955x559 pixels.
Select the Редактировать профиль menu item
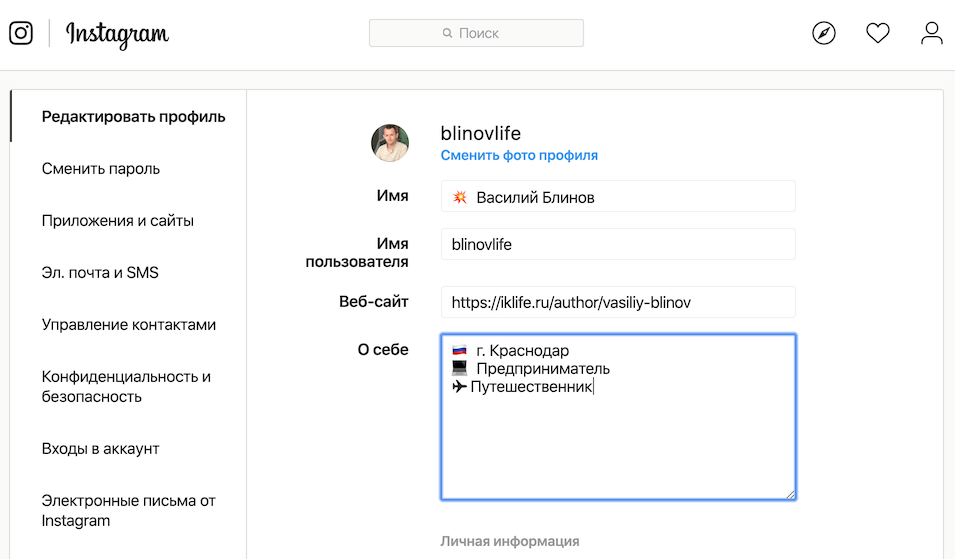click(133, 116)
